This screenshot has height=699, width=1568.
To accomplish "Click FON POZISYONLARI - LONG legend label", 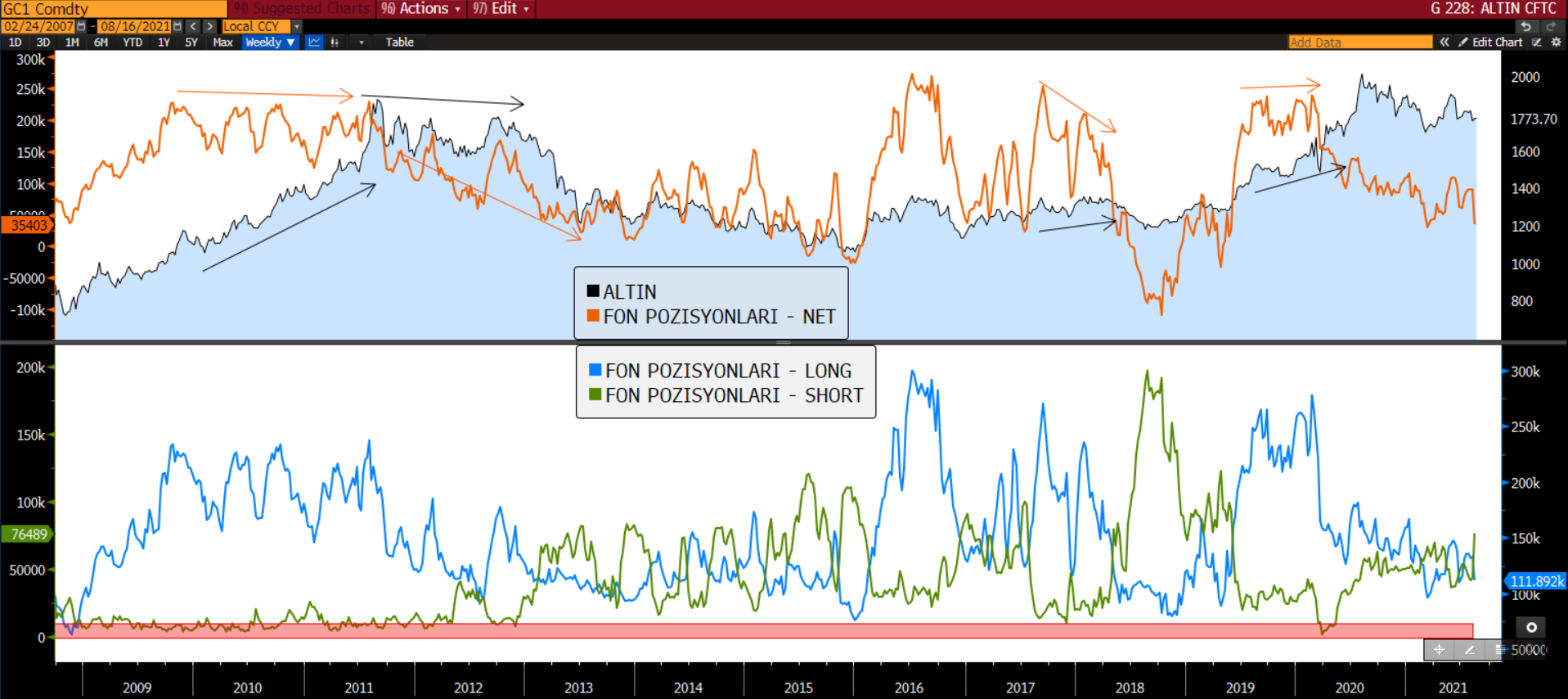I will pos(729,371).
